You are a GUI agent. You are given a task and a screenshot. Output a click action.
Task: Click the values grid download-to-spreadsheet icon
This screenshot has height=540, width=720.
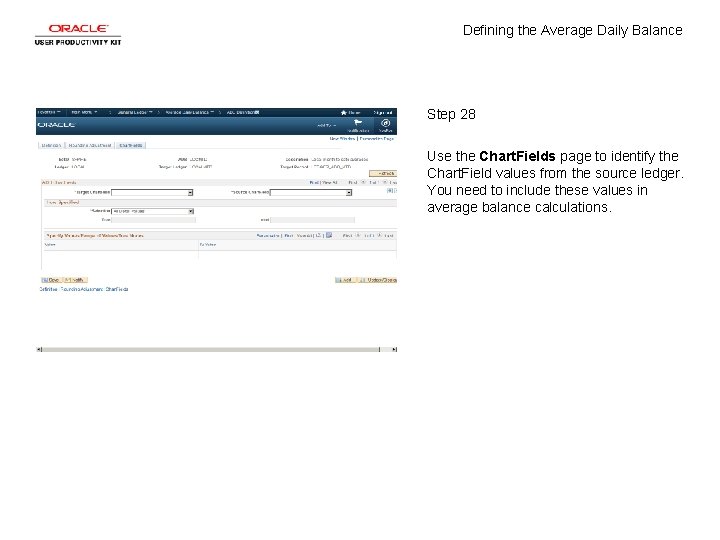tap(329, 235)
